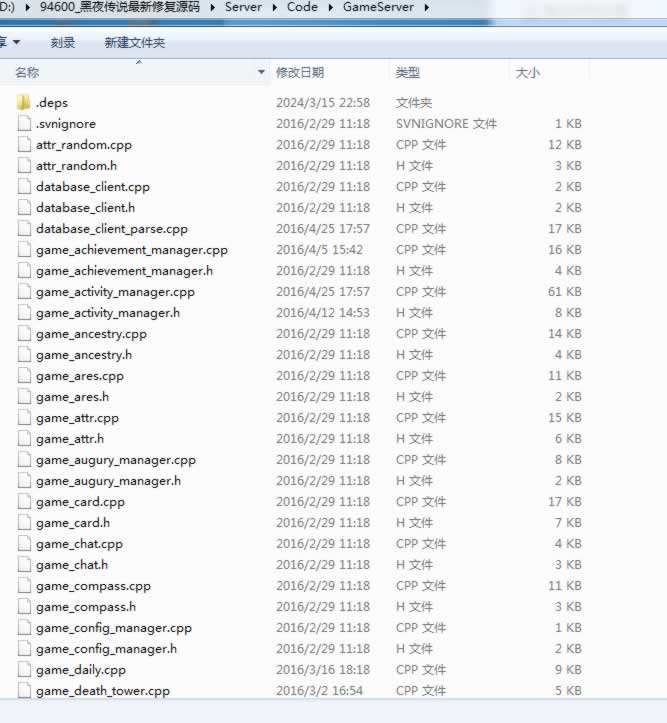Expand the breadcrumb arrow after GameServer
Image resolution: width=667 pixels, height=723 pixels.
[426, 7]
